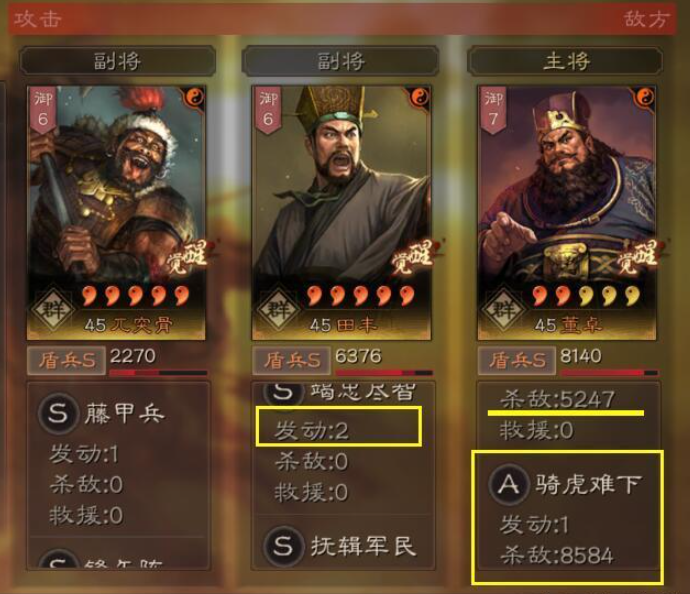Click the S rank icon beside 藤甲兵

(x=58, y=414)
